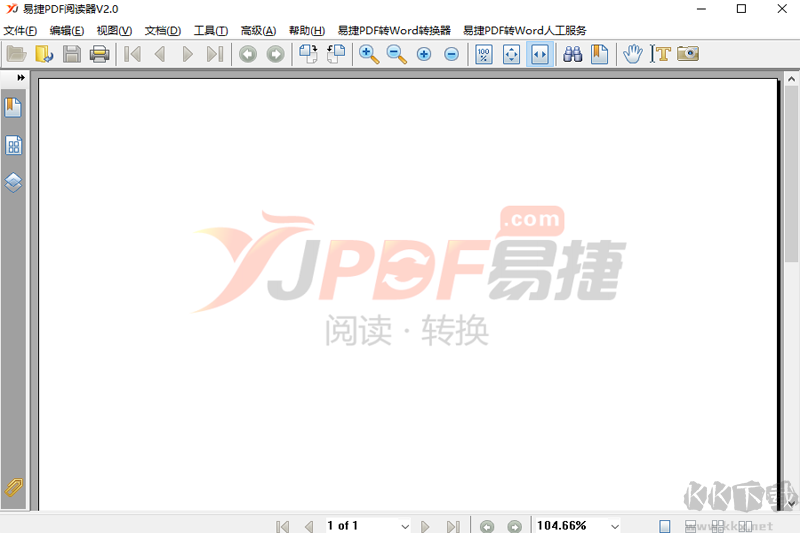Open the 文件(F) menu
Viewport: 800px width, 533px height.
pos(20,31)
